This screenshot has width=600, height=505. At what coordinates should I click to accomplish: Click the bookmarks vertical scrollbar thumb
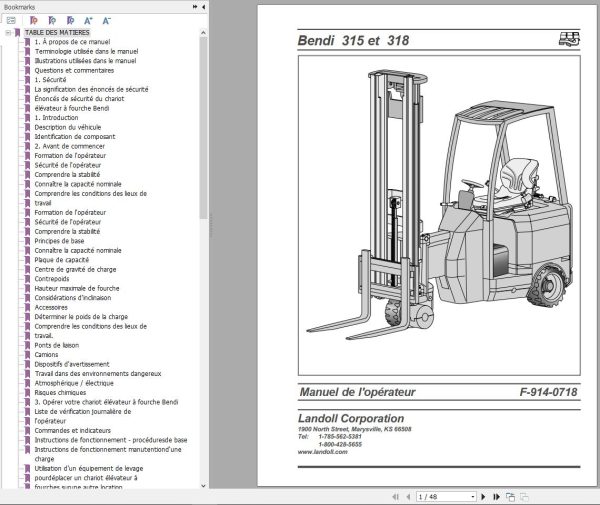[x=203, y=128]
